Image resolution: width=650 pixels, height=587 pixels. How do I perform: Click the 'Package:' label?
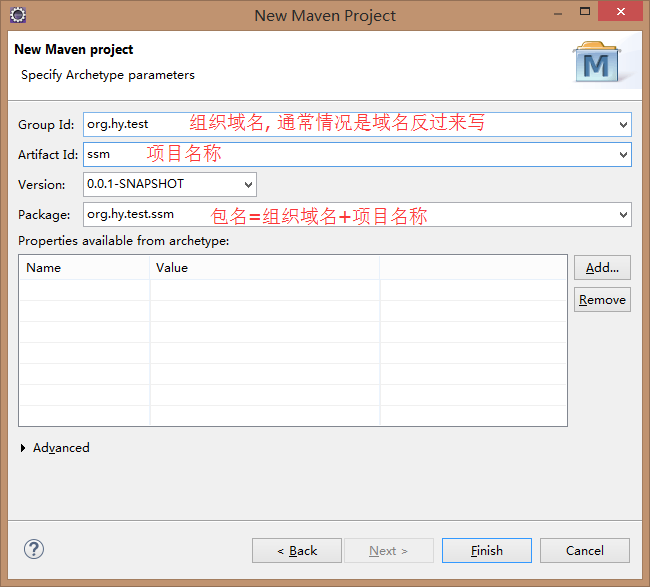(x=44, y=215)
